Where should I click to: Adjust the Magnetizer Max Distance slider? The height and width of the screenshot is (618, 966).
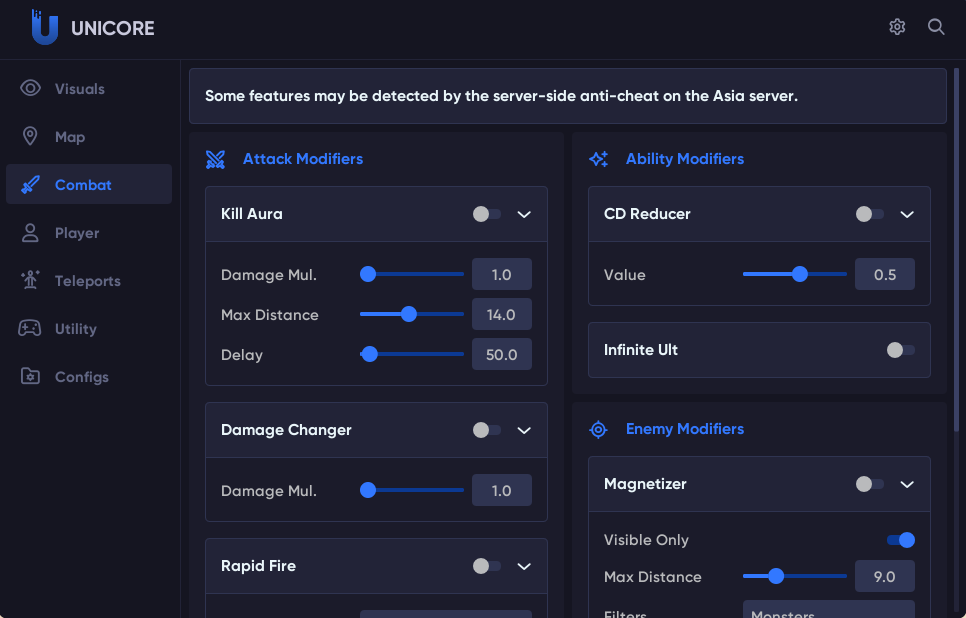[x=795, y=576]
